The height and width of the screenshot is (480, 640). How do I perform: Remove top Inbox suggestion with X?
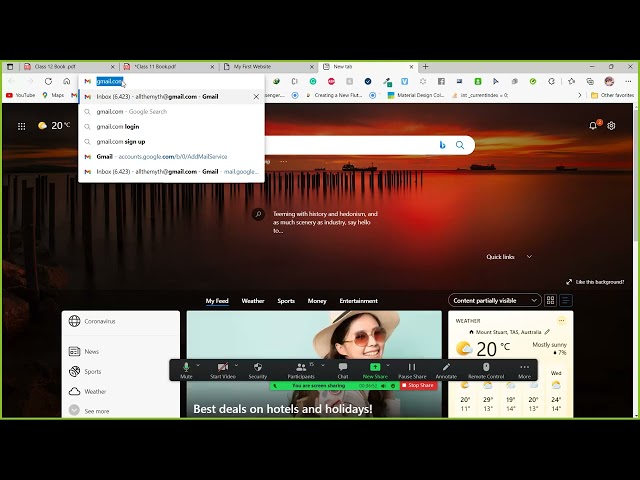(x=256, y=97)
